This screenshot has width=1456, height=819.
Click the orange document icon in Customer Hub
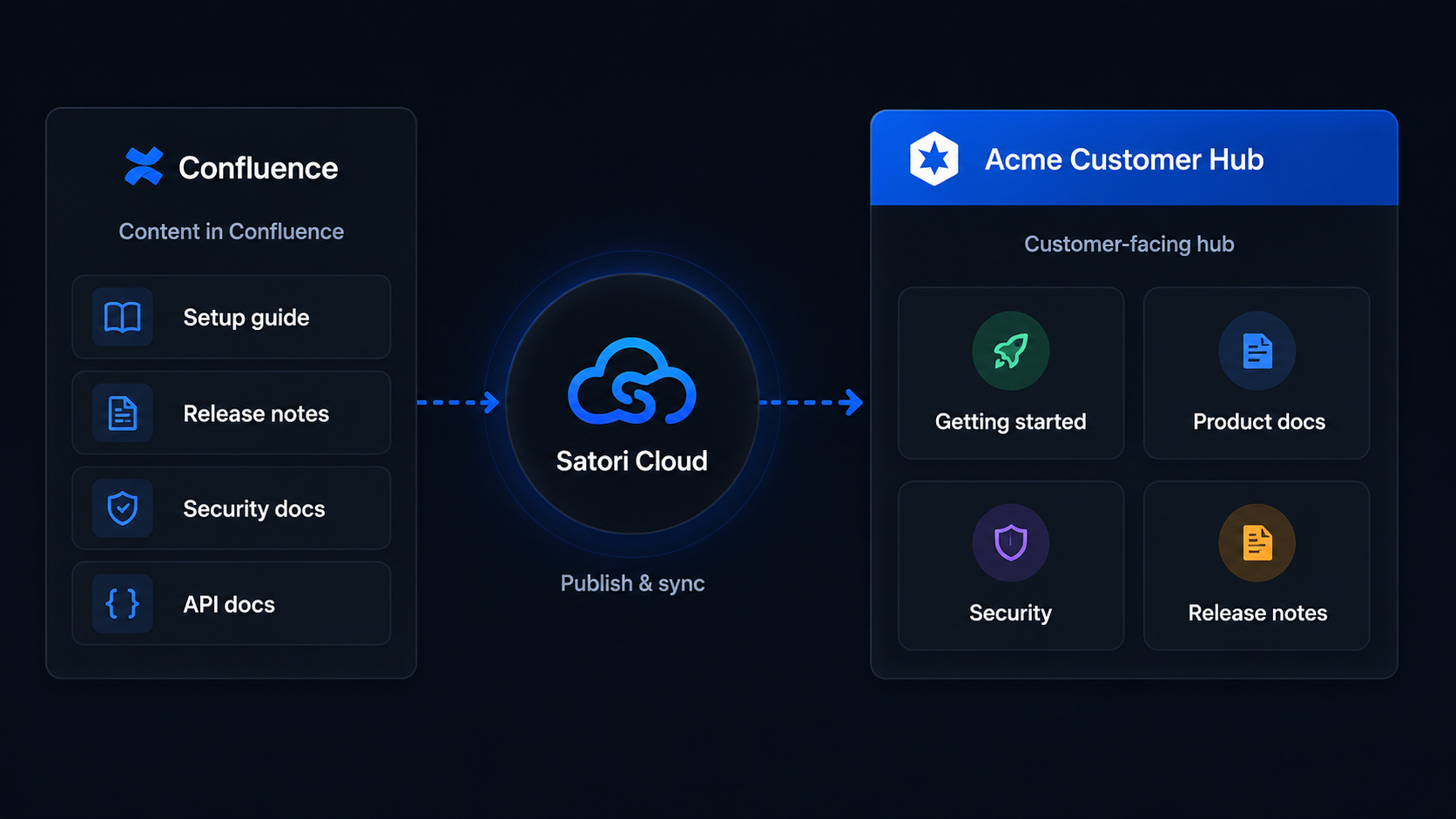[1257, 542]
